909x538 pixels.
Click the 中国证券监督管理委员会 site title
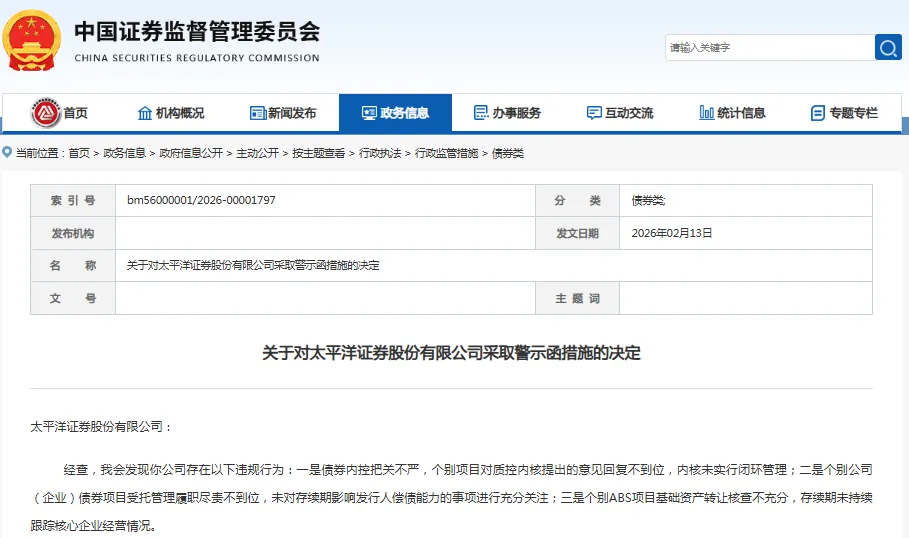coord(197,32)
